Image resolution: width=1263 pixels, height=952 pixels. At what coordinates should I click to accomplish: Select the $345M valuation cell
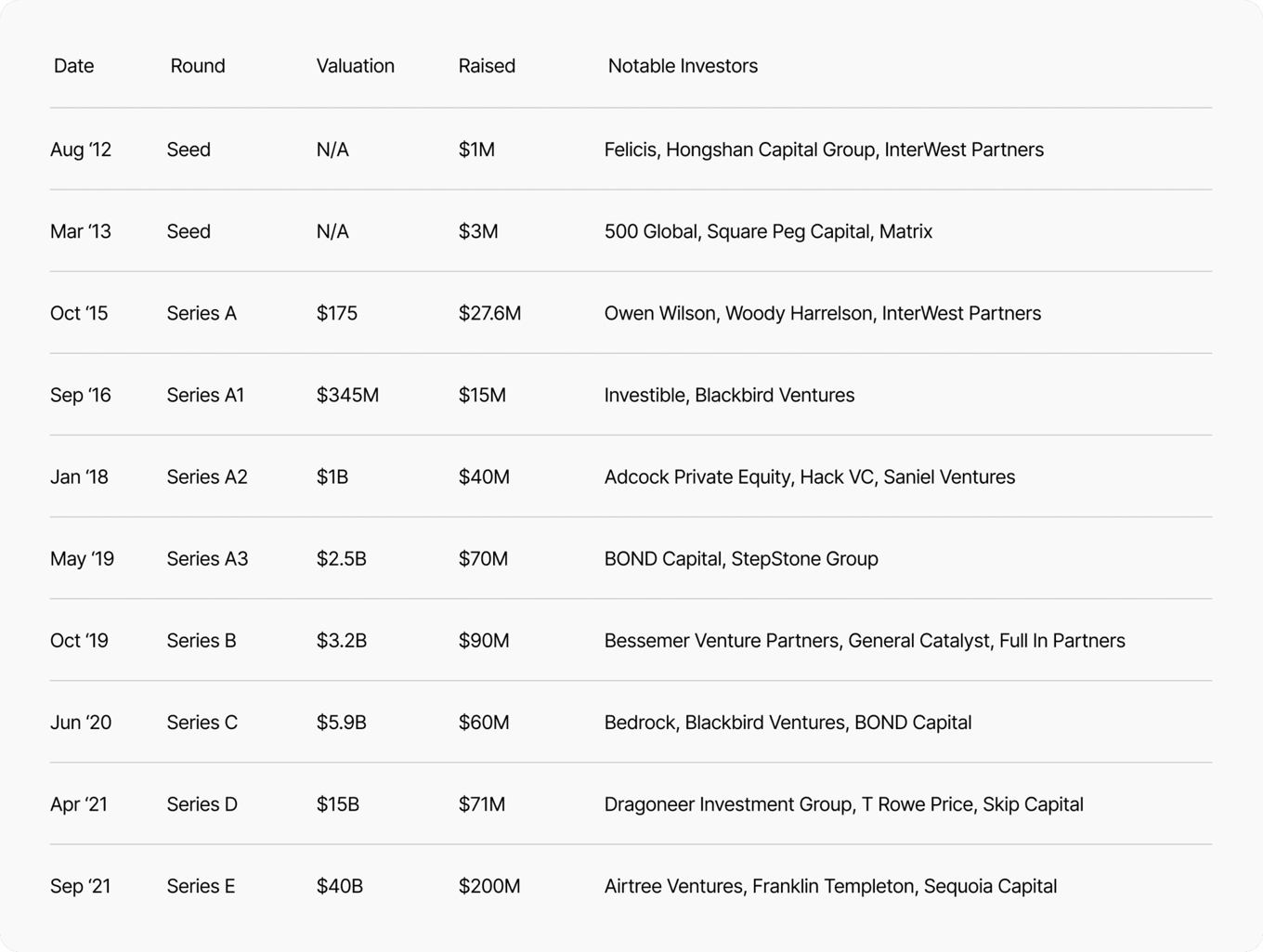[x=347, y=395]
